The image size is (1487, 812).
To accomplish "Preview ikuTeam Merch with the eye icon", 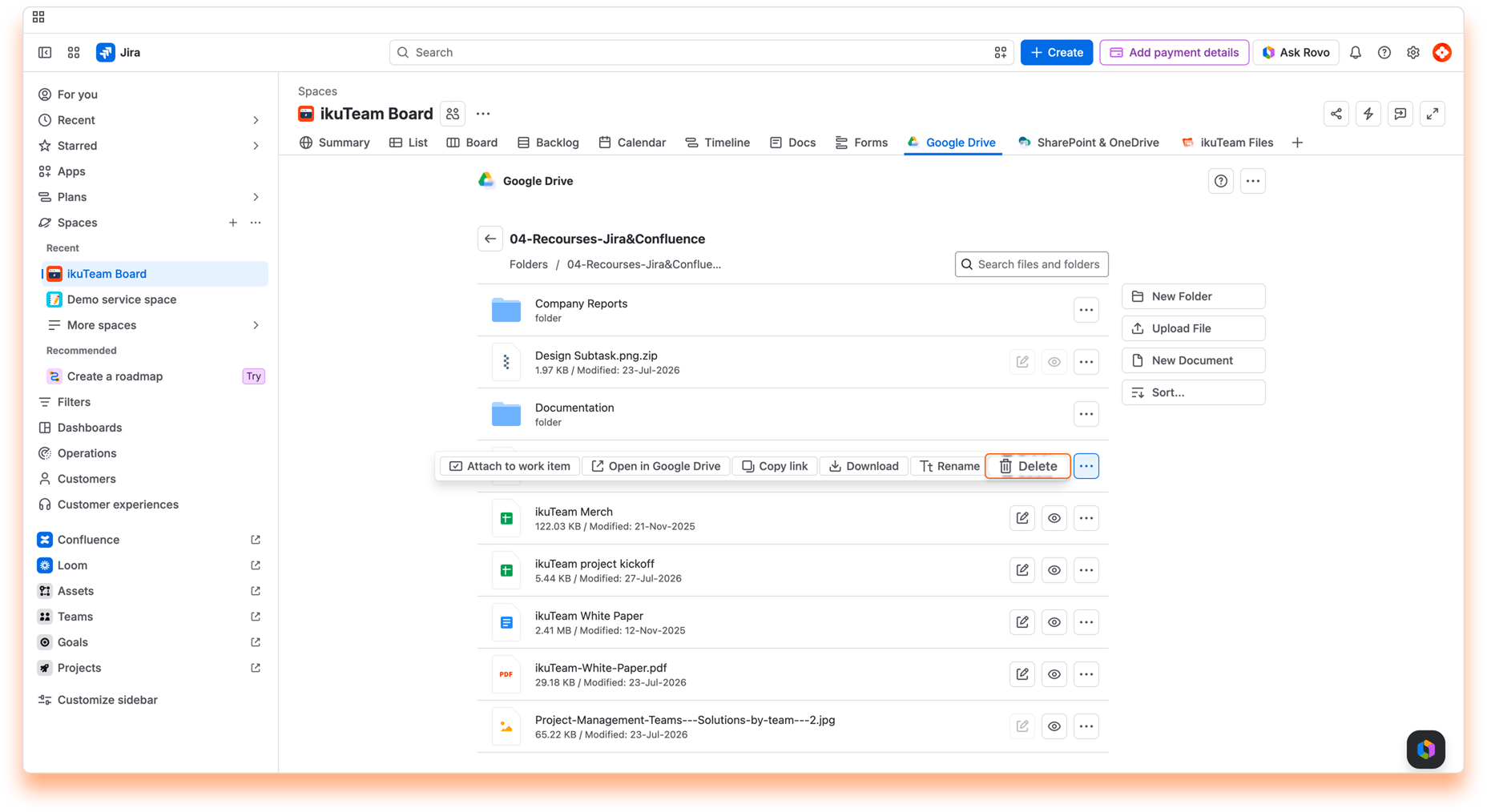I will (x=1054, y=518).
